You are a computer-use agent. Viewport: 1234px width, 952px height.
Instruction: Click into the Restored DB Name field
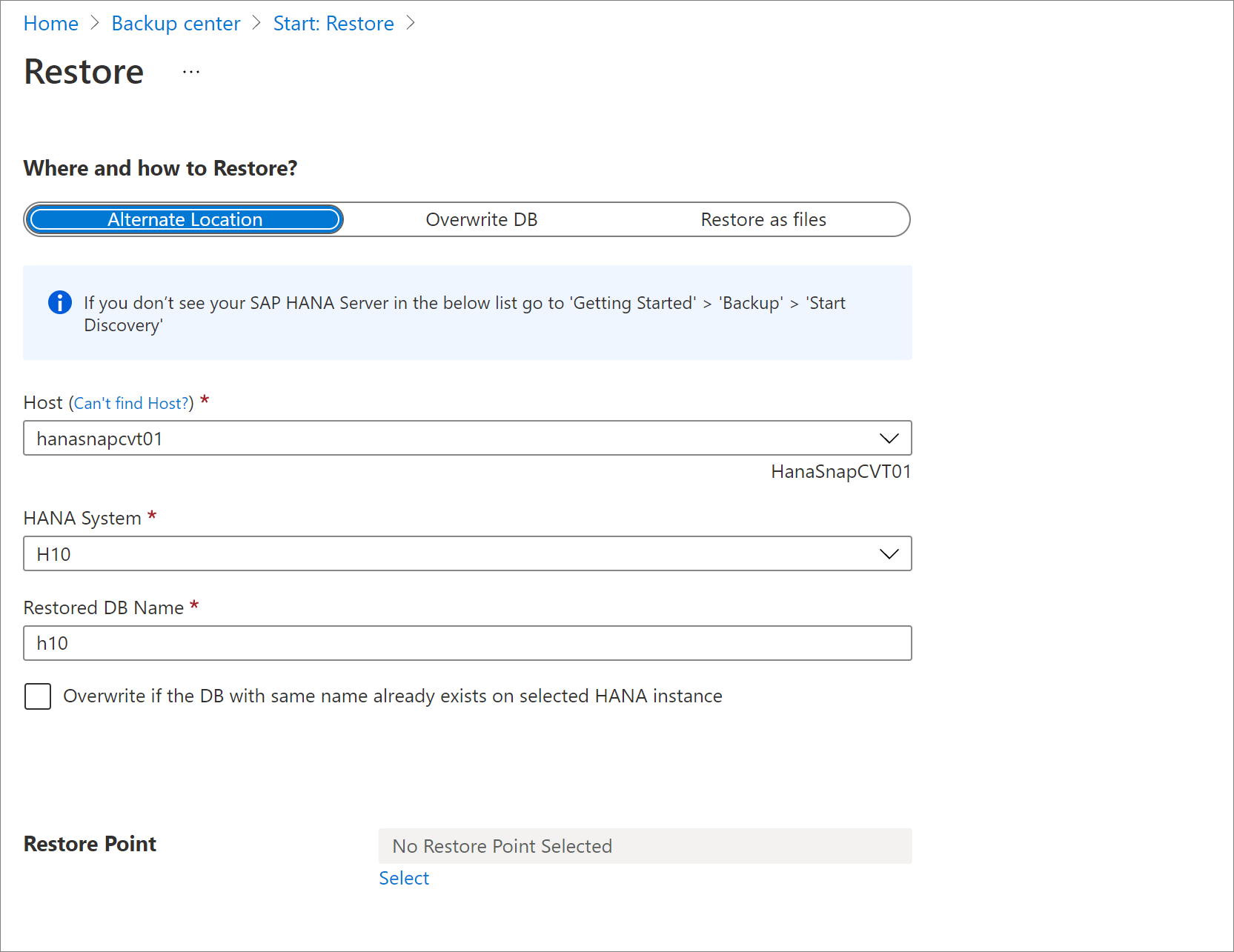(467, 643)
